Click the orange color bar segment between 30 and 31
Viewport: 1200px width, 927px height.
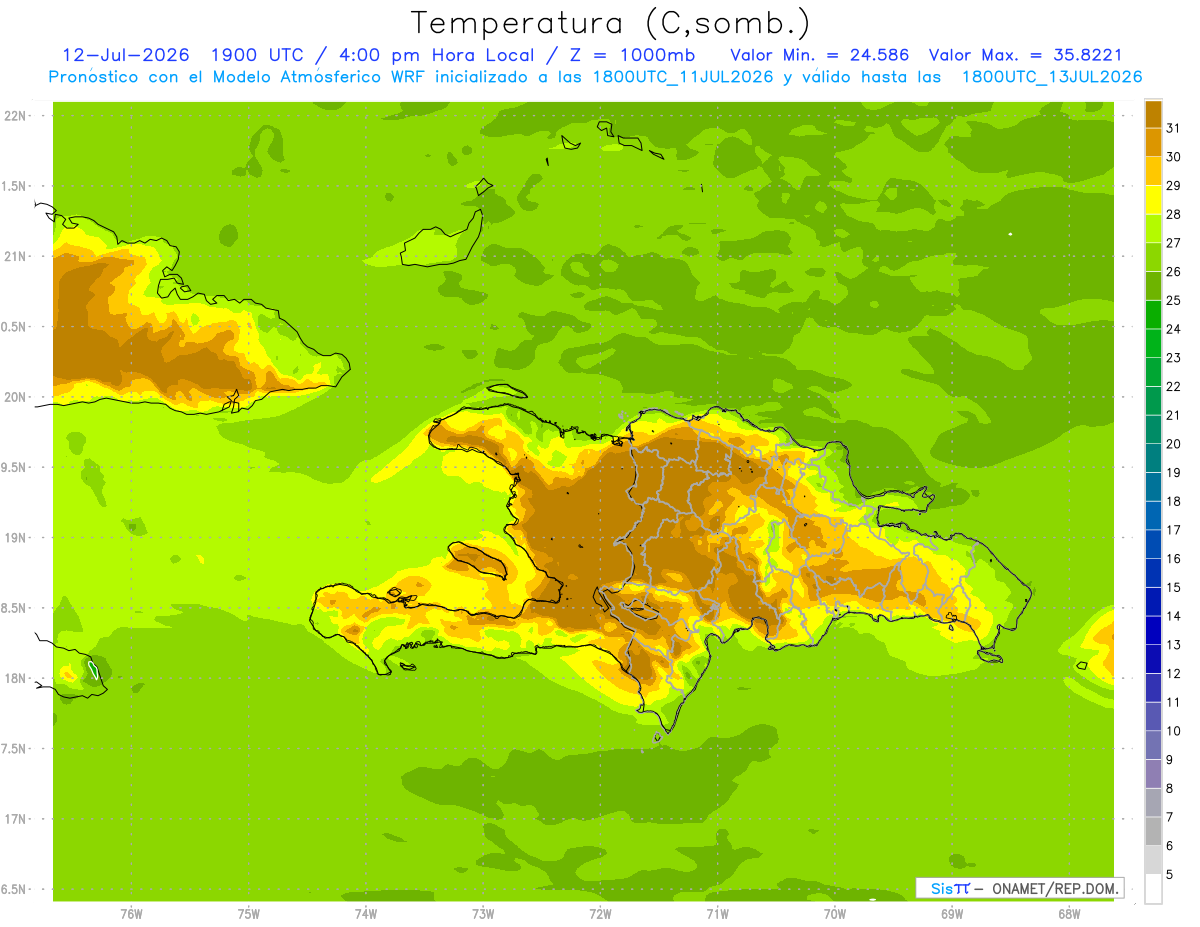tap(1153, 143)
